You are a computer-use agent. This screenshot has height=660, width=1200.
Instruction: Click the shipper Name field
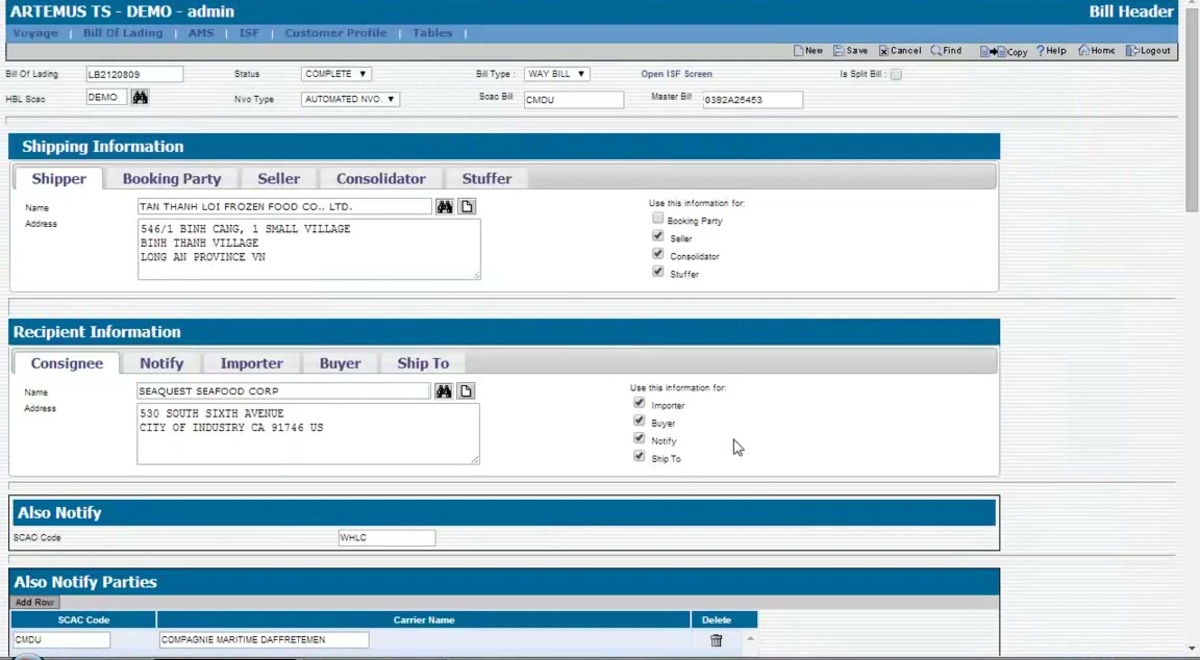pos(285,206)
